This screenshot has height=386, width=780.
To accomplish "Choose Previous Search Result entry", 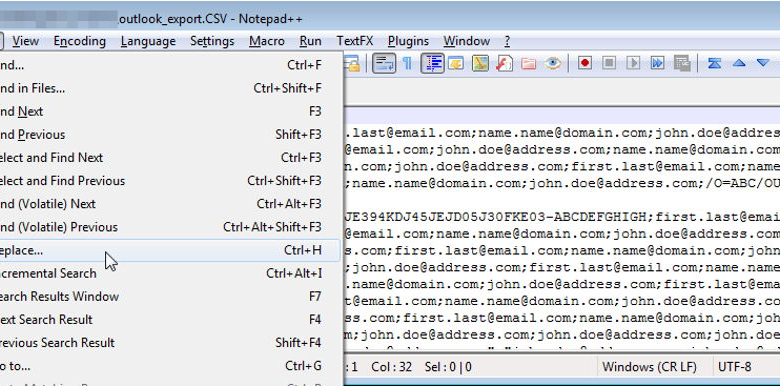I will pos(169,343).
